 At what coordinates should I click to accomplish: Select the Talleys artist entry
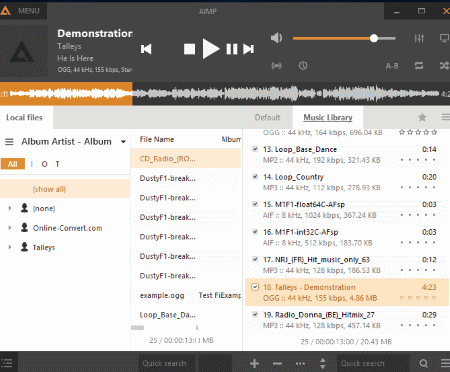coord(44,247)
